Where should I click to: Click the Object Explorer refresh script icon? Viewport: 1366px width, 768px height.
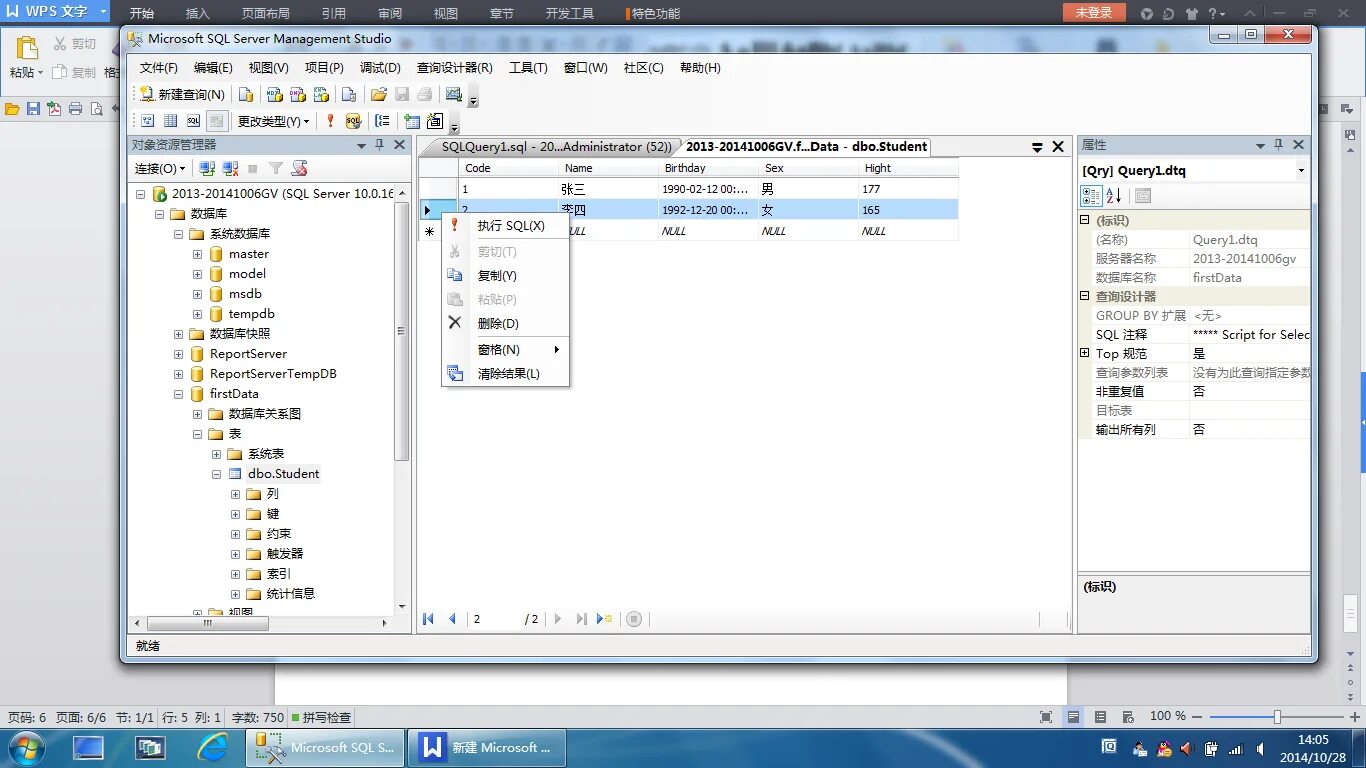(299, 169)
